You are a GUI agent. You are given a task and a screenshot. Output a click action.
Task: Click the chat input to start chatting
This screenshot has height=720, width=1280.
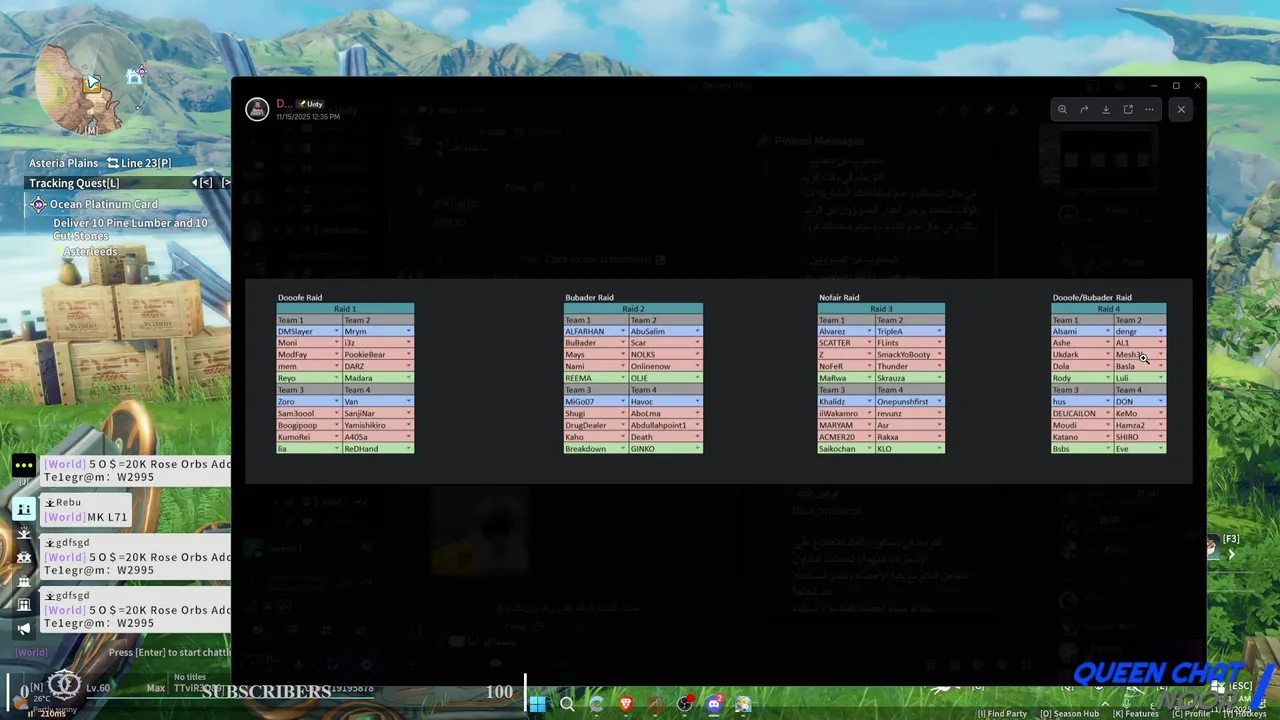168,652
